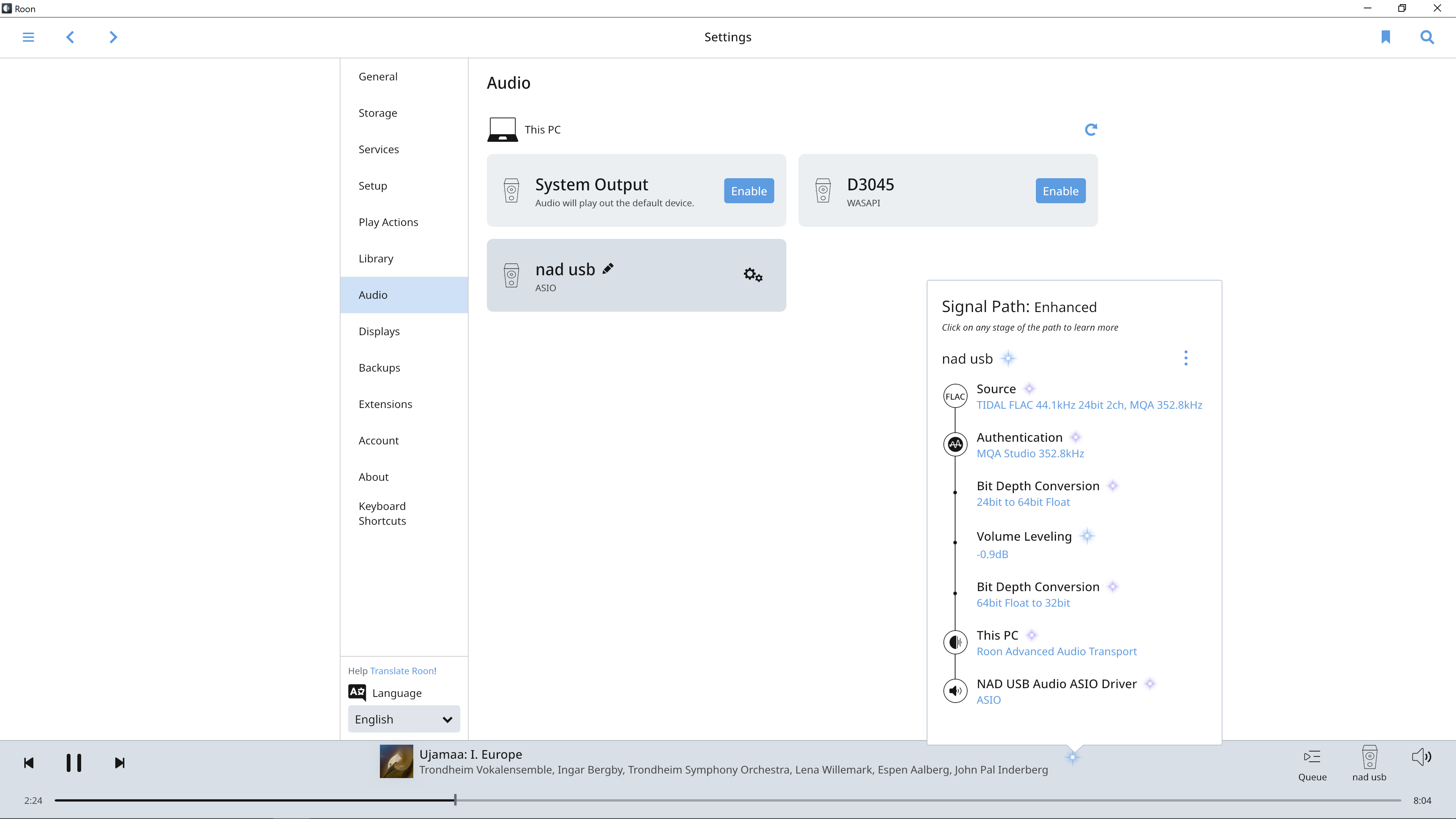Open the Queue from the footer
Screen dimensions: 1456x819
[x=1312, y=764]
